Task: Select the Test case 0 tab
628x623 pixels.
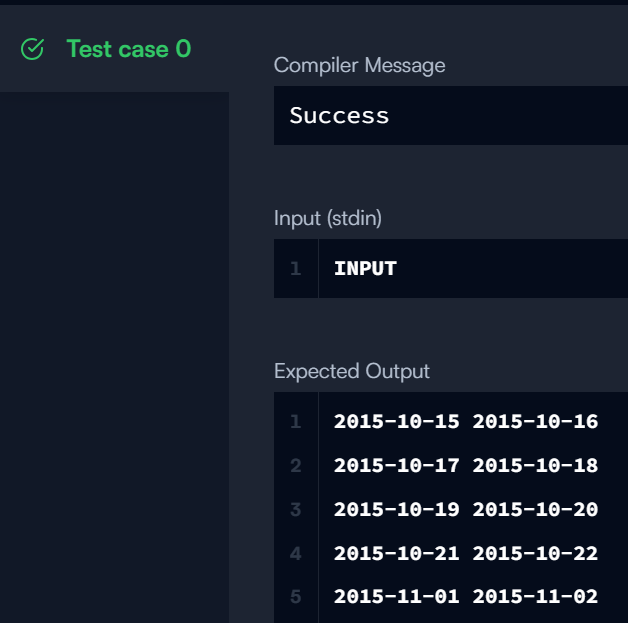Action: (128, 49)
